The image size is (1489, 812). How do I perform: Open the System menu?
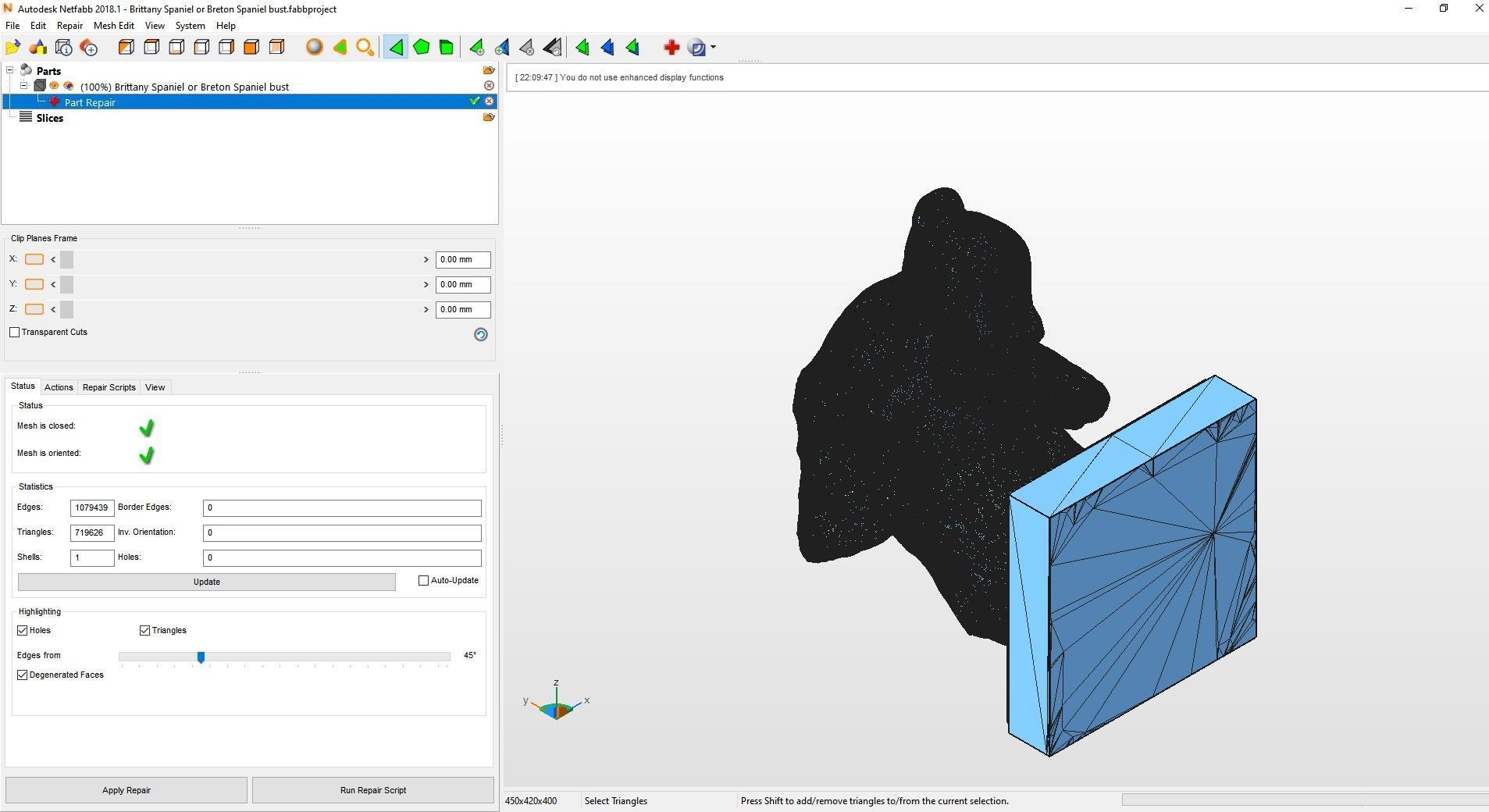pos(190,26)
